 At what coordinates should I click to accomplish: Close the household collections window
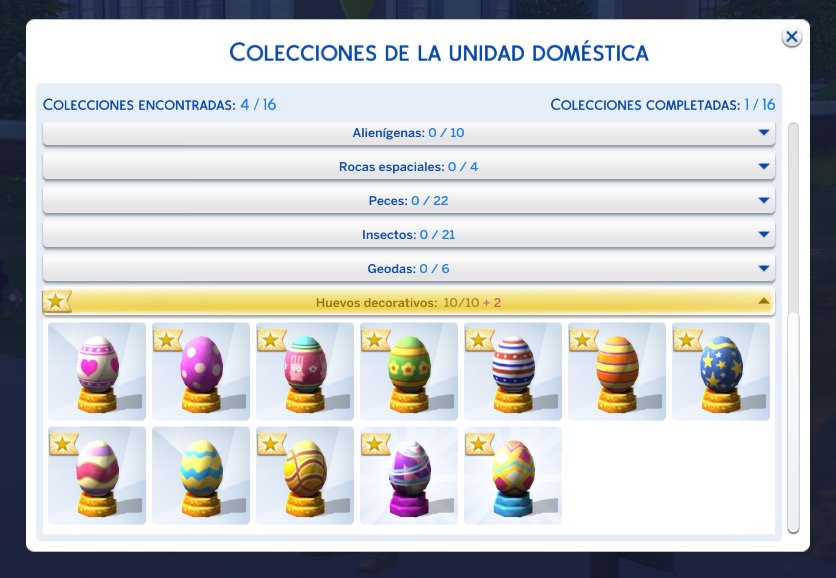click(x=791, y=37)
